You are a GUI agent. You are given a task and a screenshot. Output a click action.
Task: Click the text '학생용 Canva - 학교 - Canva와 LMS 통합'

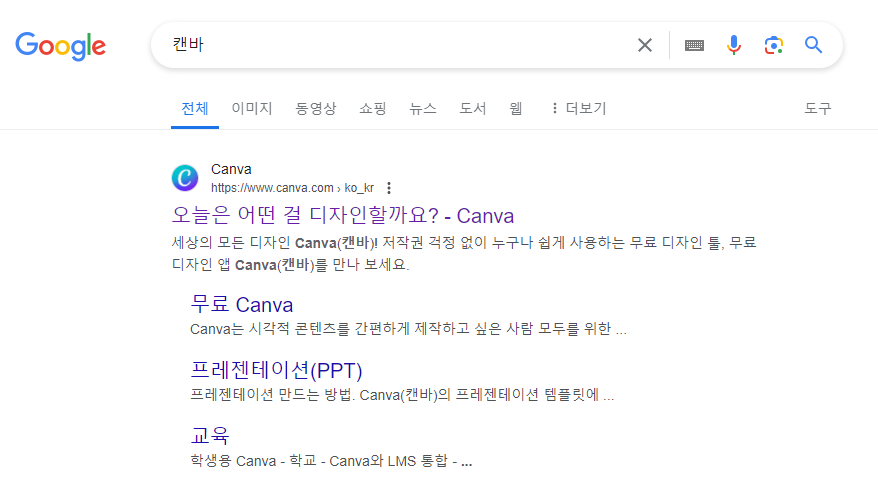(x=331, y=461)
